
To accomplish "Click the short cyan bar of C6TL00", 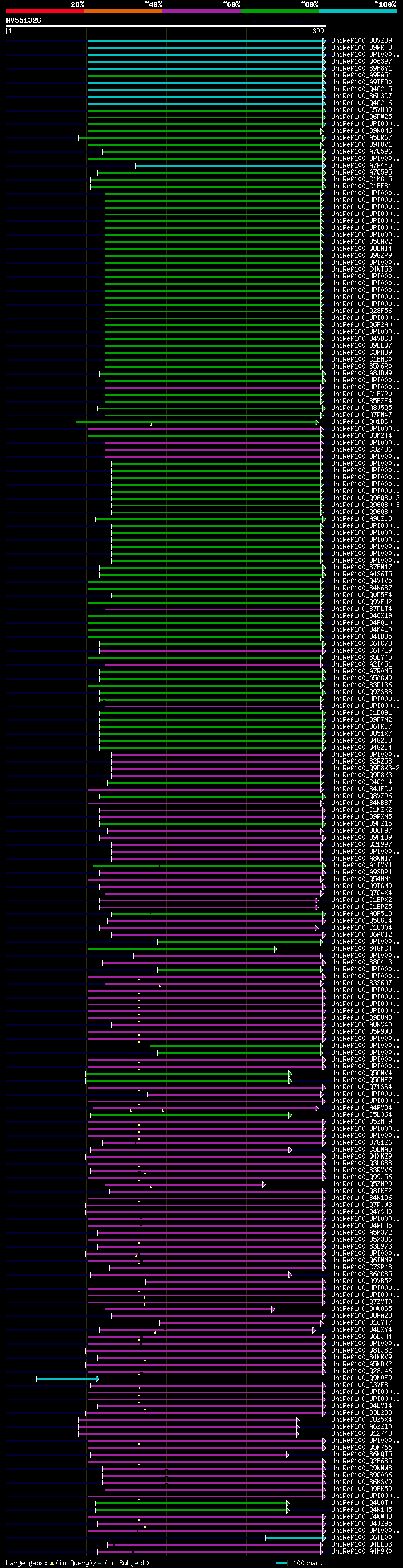I will 295,1538.
